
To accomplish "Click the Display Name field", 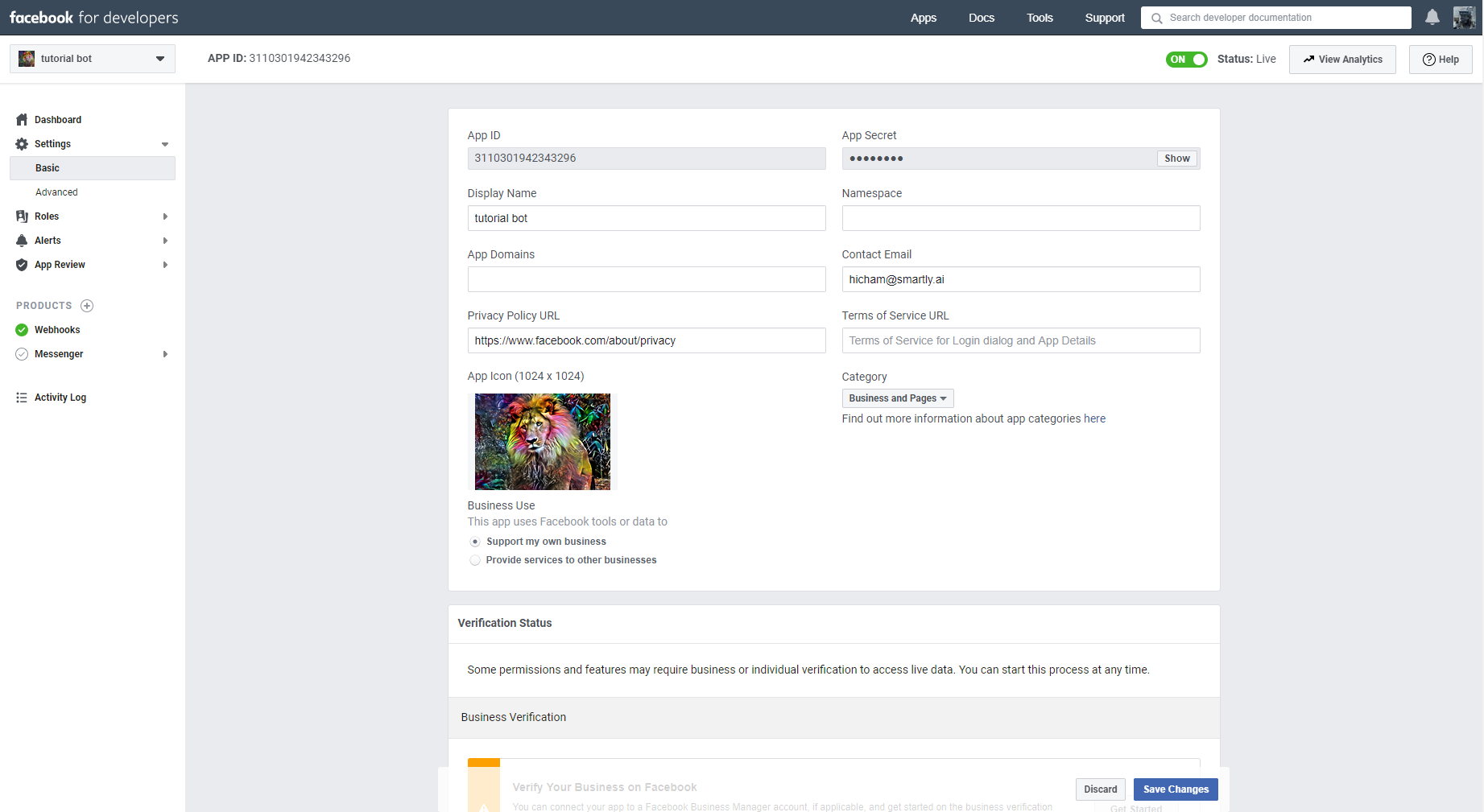I will coord(647,218).
